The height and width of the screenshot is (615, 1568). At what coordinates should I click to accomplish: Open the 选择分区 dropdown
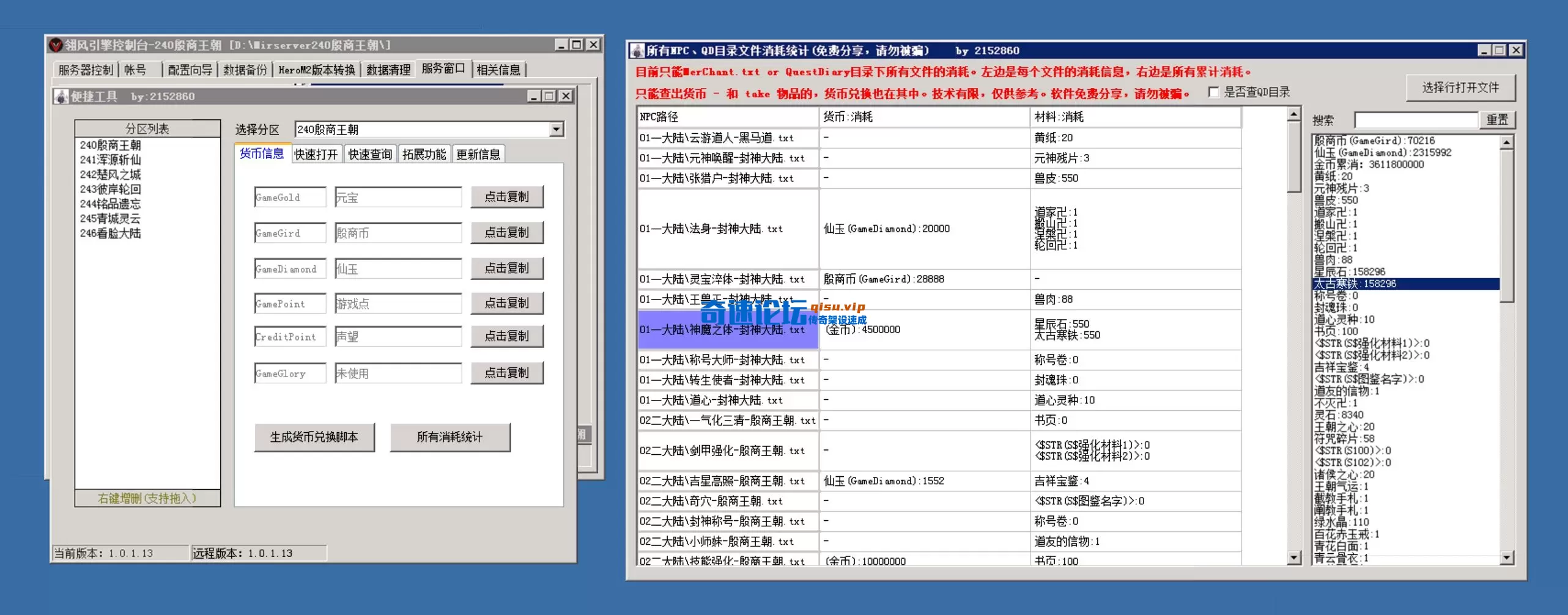[556, 130]
